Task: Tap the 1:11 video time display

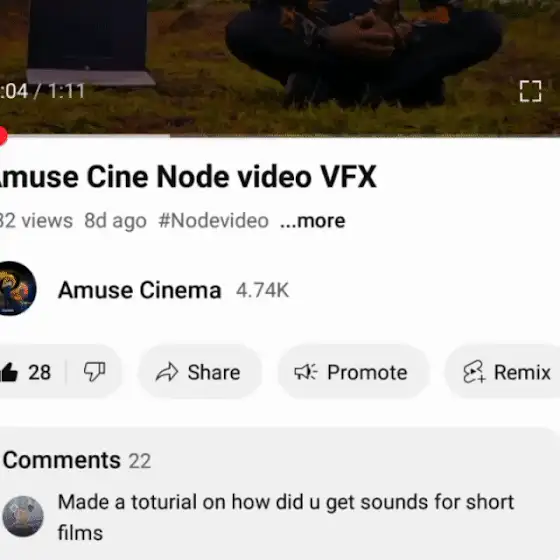Action: tap(66, 91)
